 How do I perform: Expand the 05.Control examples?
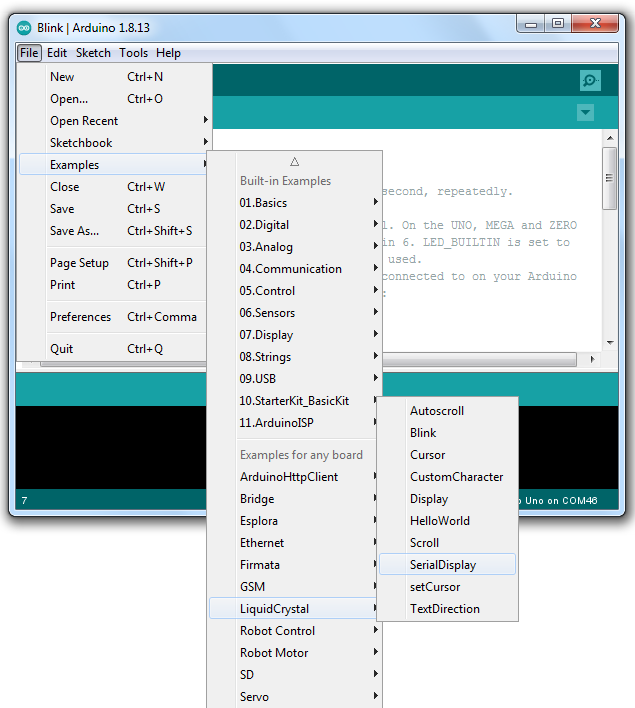tap(295, 290)
